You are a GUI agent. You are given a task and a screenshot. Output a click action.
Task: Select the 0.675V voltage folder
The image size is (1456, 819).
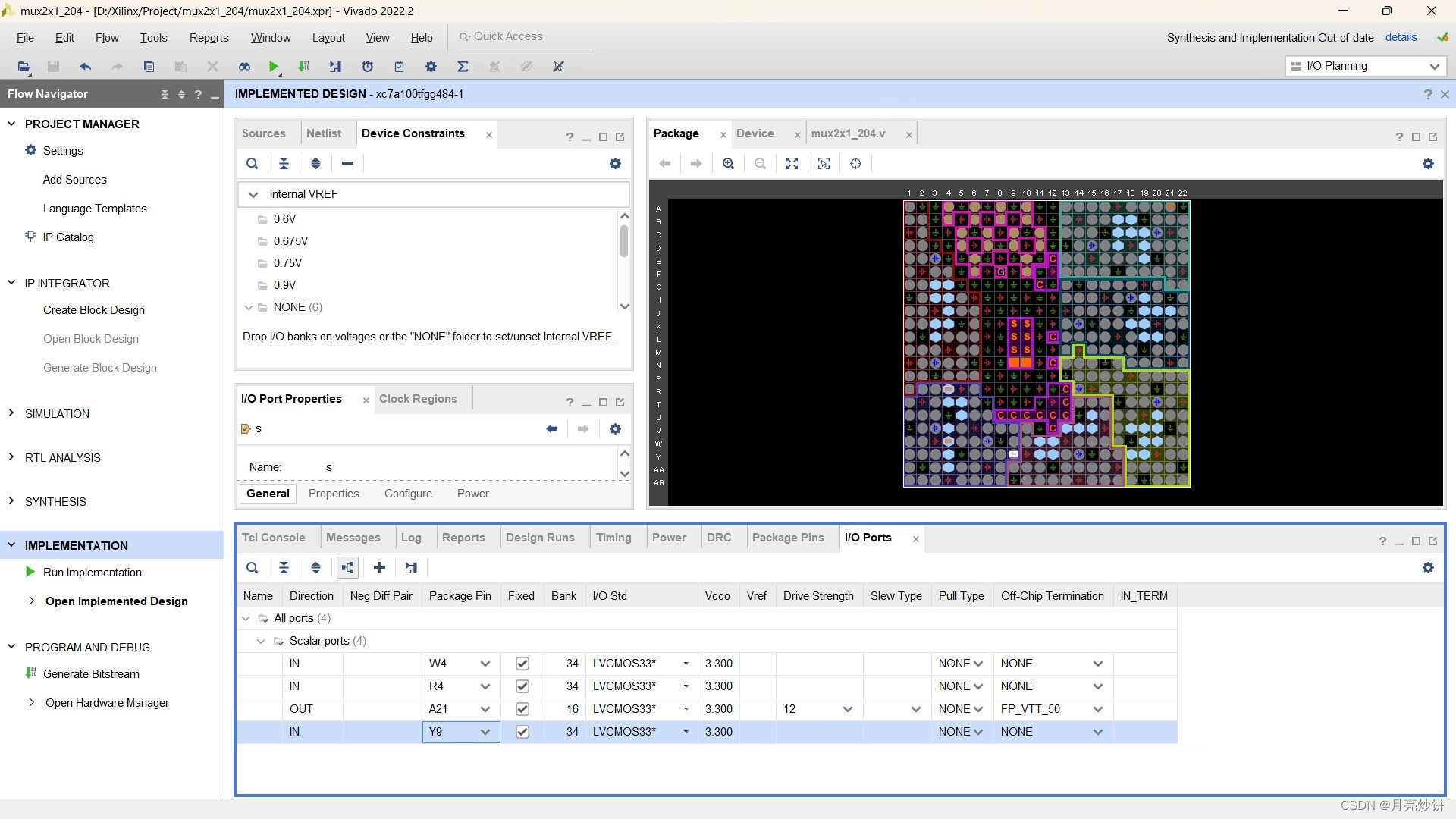click(290, 241)
